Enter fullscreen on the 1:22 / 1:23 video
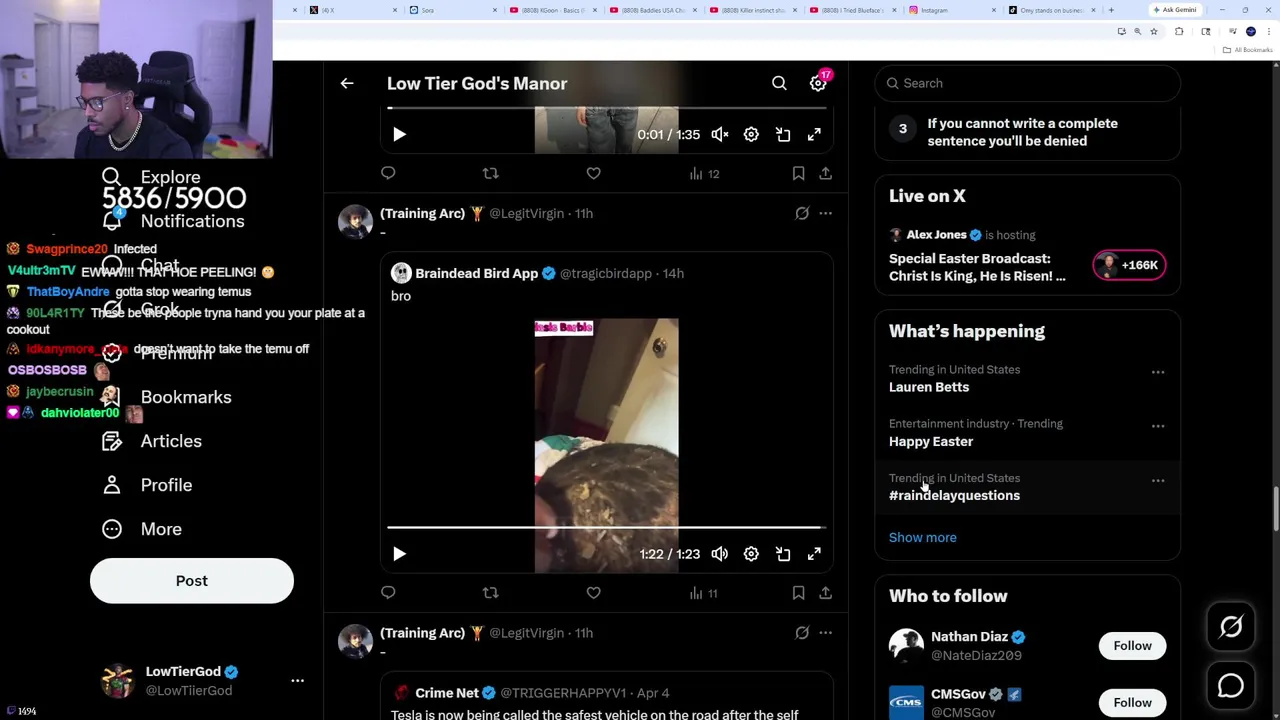Image resolution: width=1280 pixels, height=720 pixels. pyautogui.click(x=814, y=554)
